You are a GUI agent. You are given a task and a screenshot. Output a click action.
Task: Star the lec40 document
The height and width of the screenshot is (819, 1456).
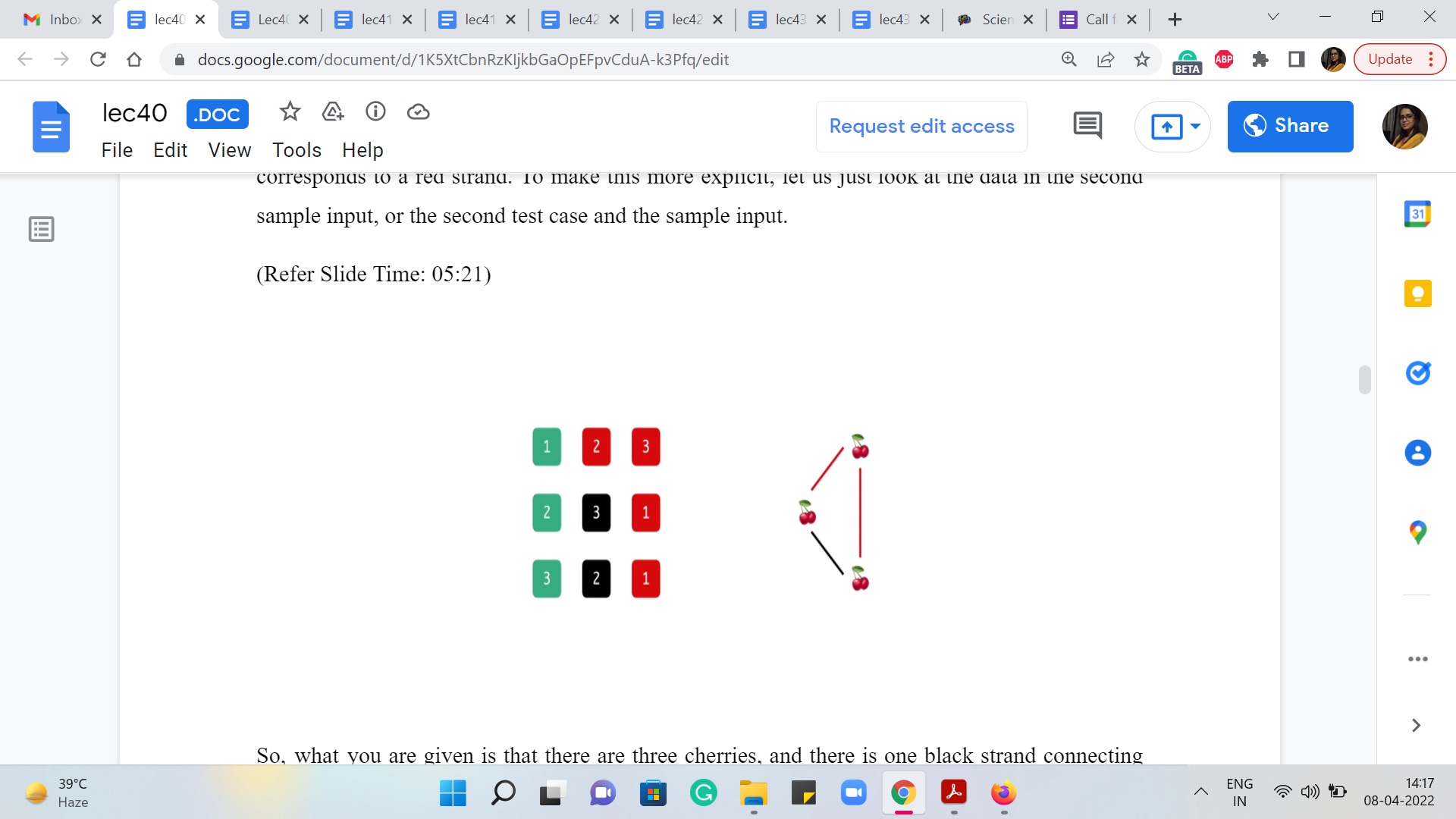pos(290,112)
